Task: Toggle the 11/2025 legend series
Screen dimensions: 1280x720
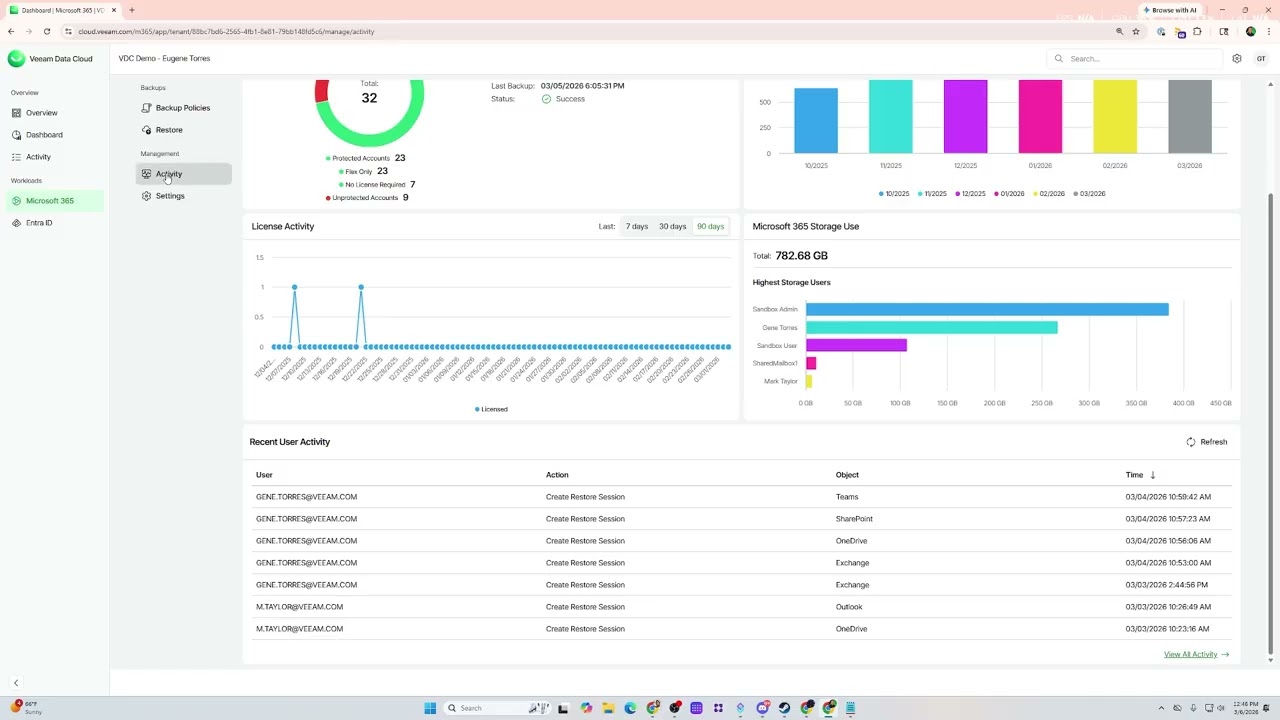Action: pyautogui.click(x=932, y=194)
